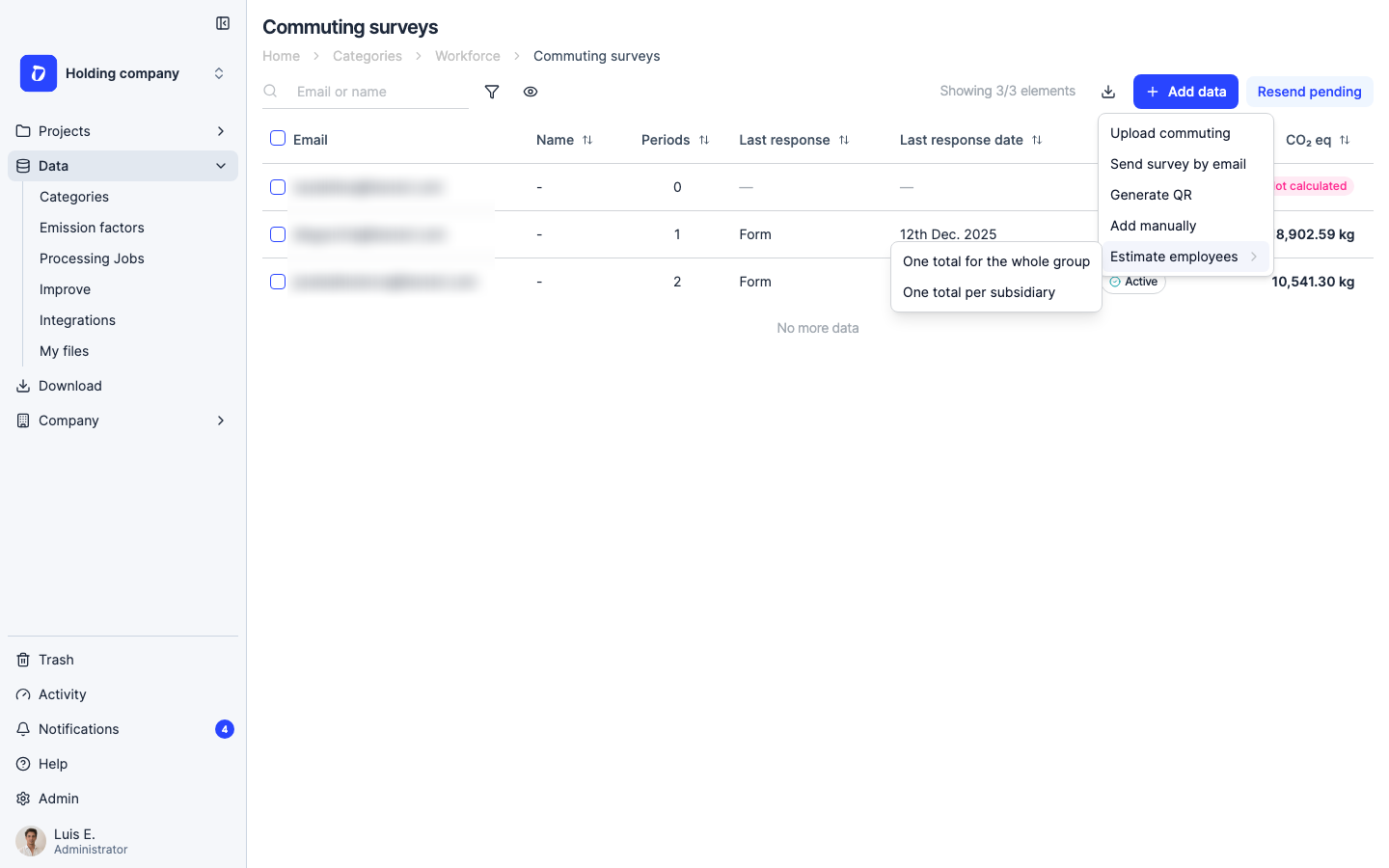Open the filter funnel icon

click(x=492, y=92)
